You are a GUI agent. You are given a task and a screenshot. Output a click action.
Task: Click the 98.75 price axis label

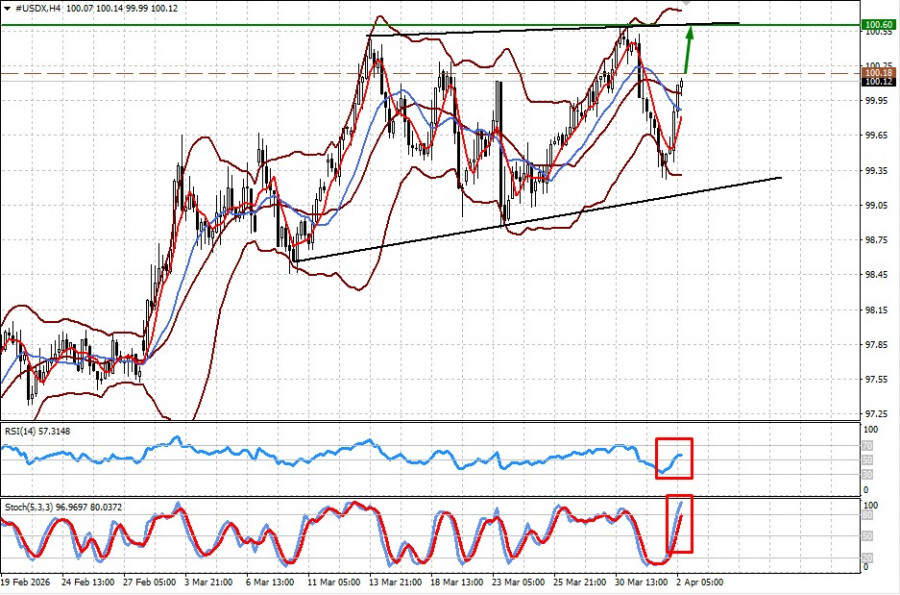[877, 240]
